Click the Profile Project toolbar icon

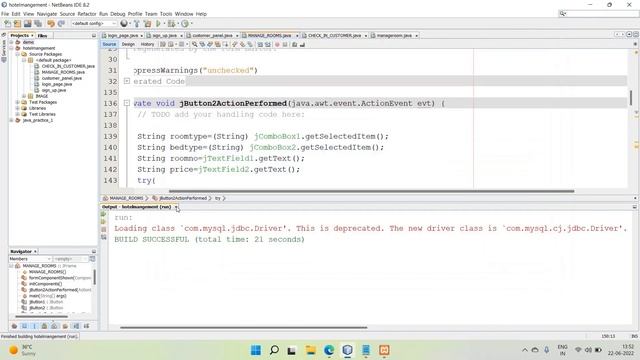click(185, 24)
